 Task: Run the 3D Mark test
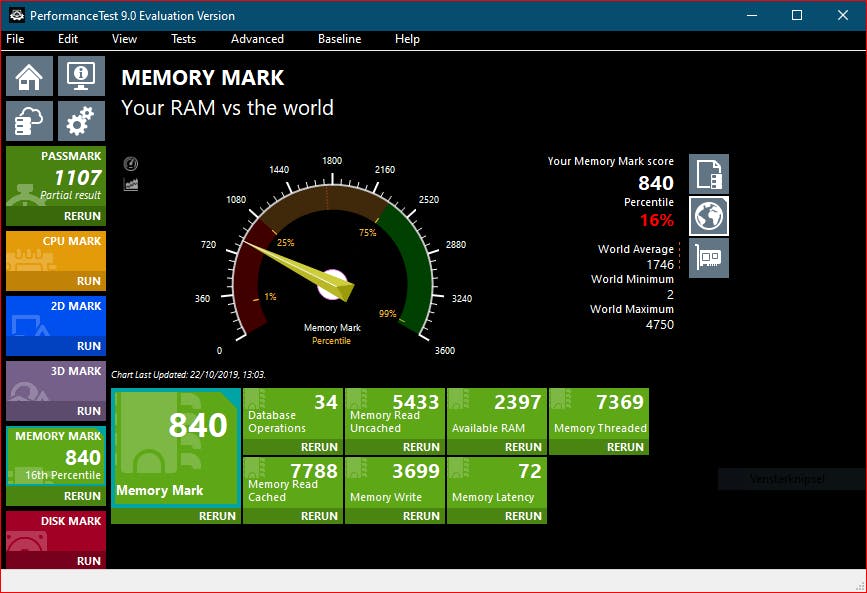click(x=88, y=411)
